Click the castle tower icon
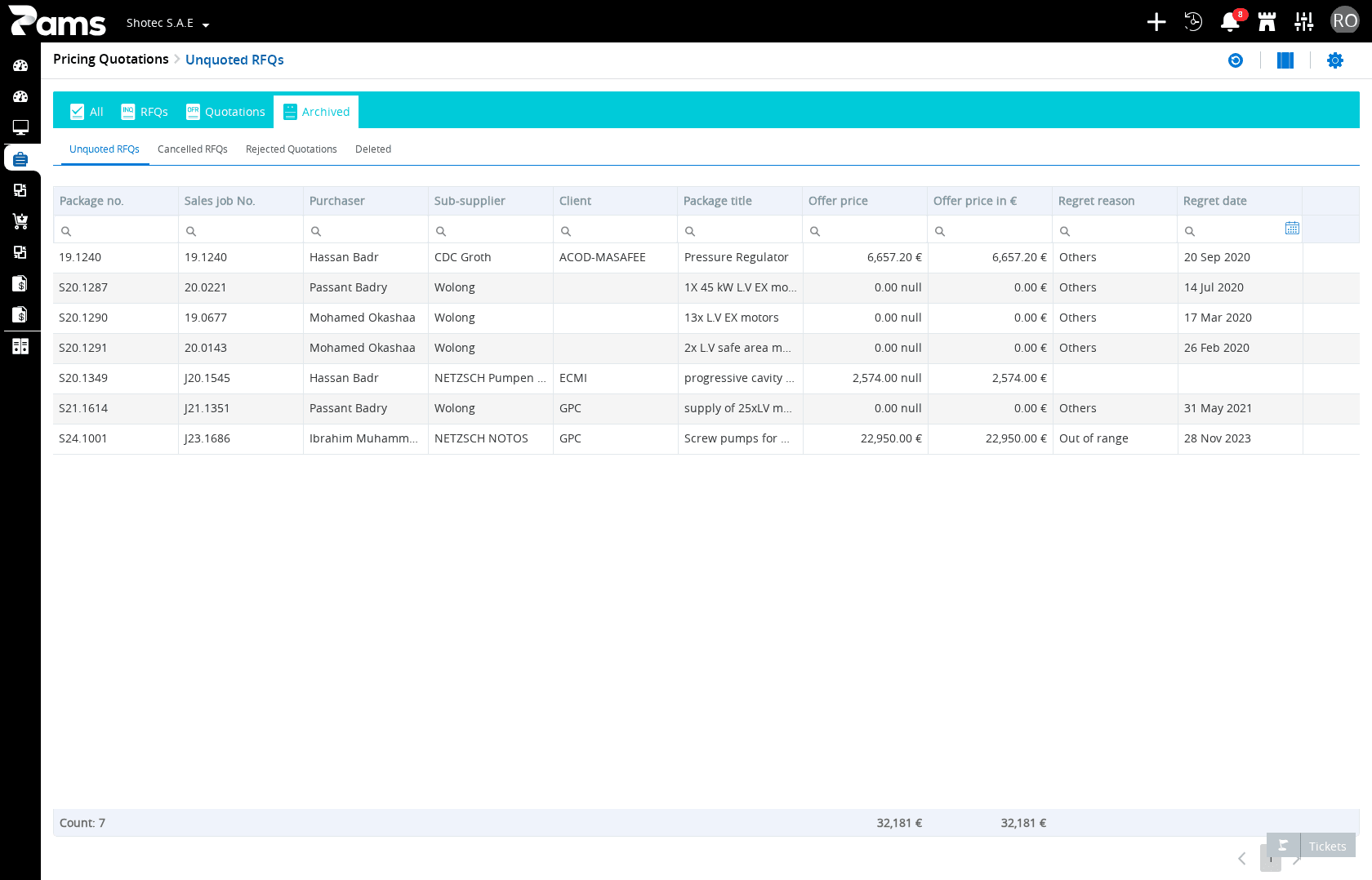1372x880 pixels. (x=1267, y=22)
